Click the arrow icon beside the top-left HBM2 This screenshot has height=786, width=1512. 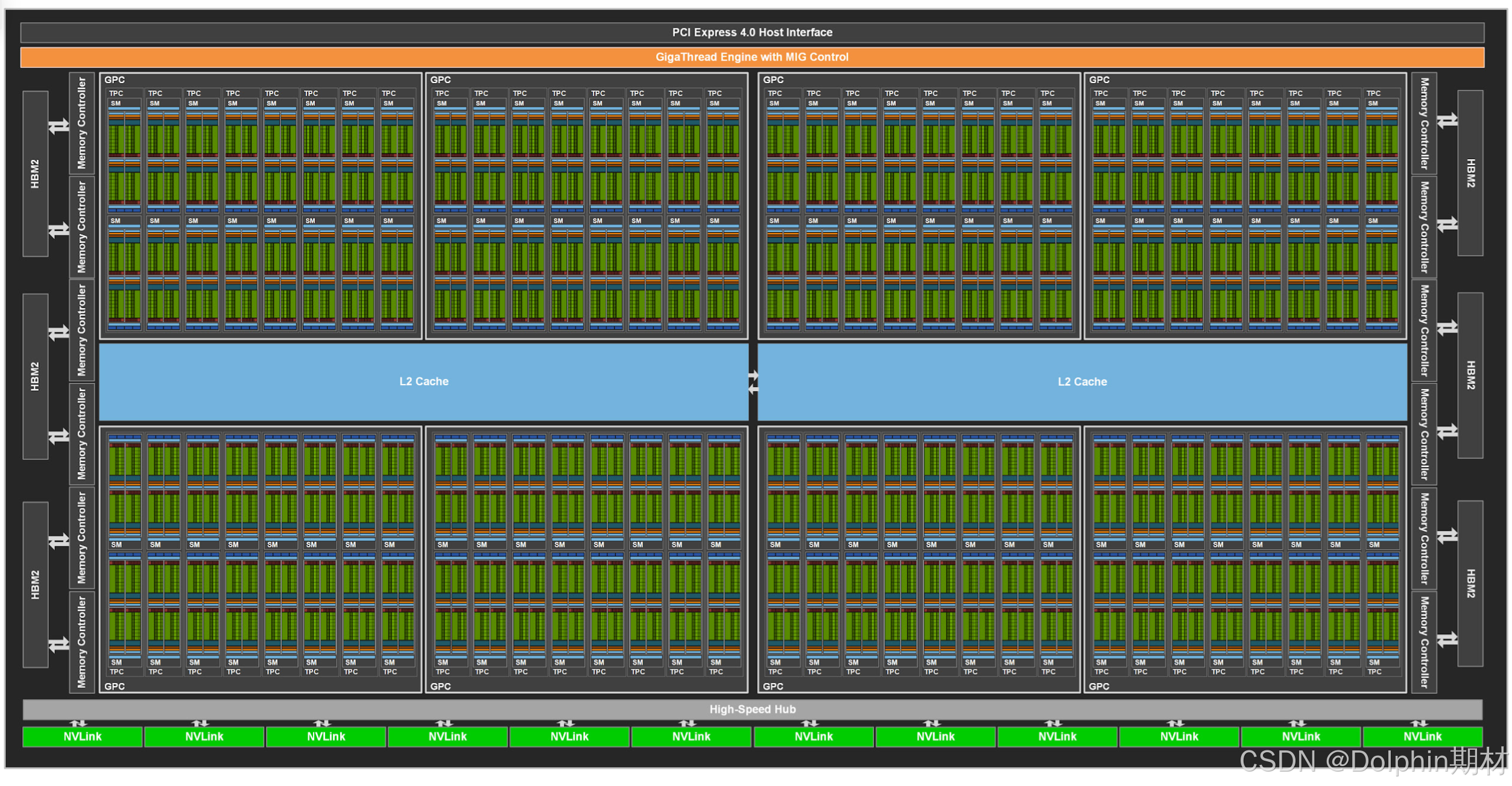(x=59, y=127)
